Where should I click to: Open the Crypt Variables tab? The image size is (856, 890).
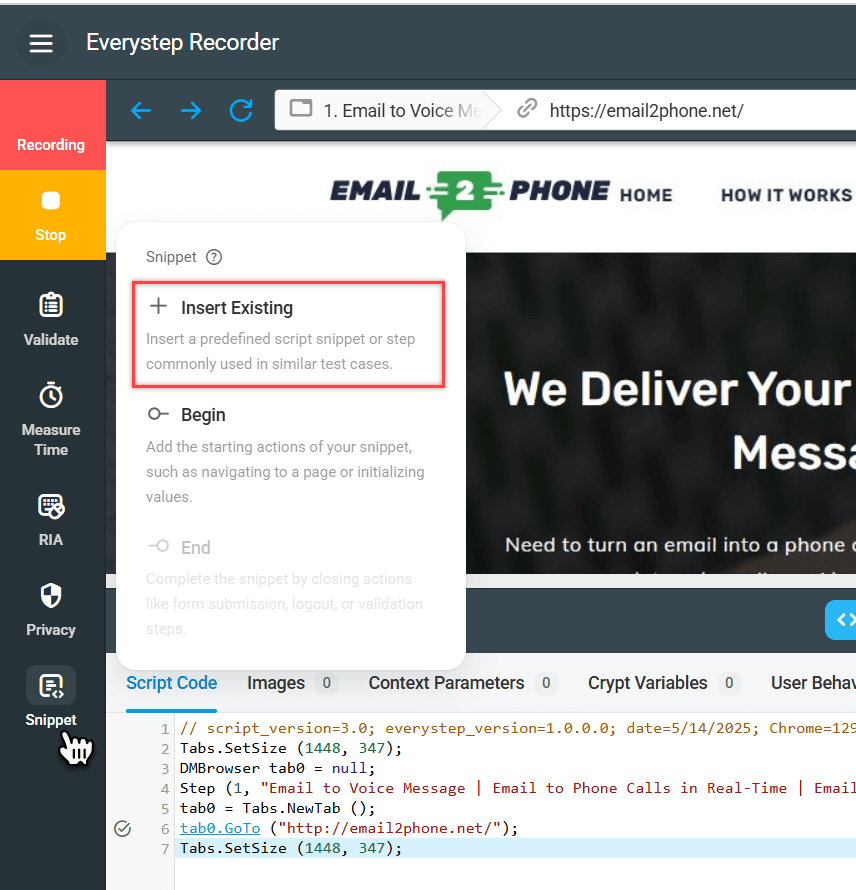[663, 683]
